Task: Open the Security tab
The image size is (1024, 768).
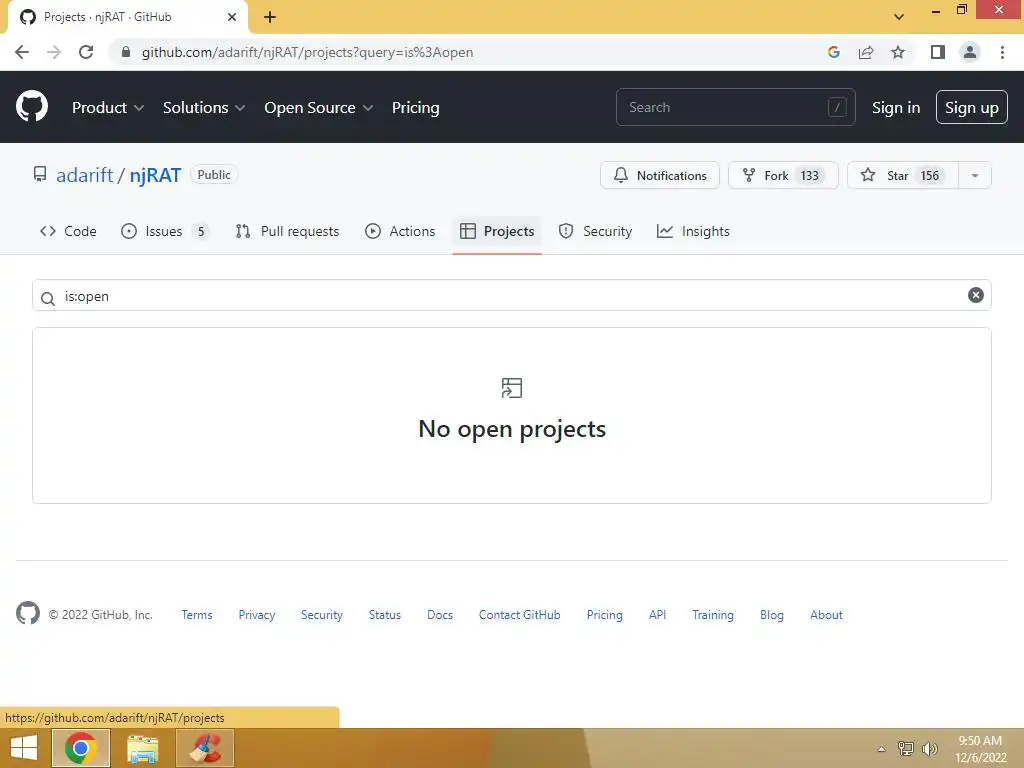Action: tap(595, 231)
